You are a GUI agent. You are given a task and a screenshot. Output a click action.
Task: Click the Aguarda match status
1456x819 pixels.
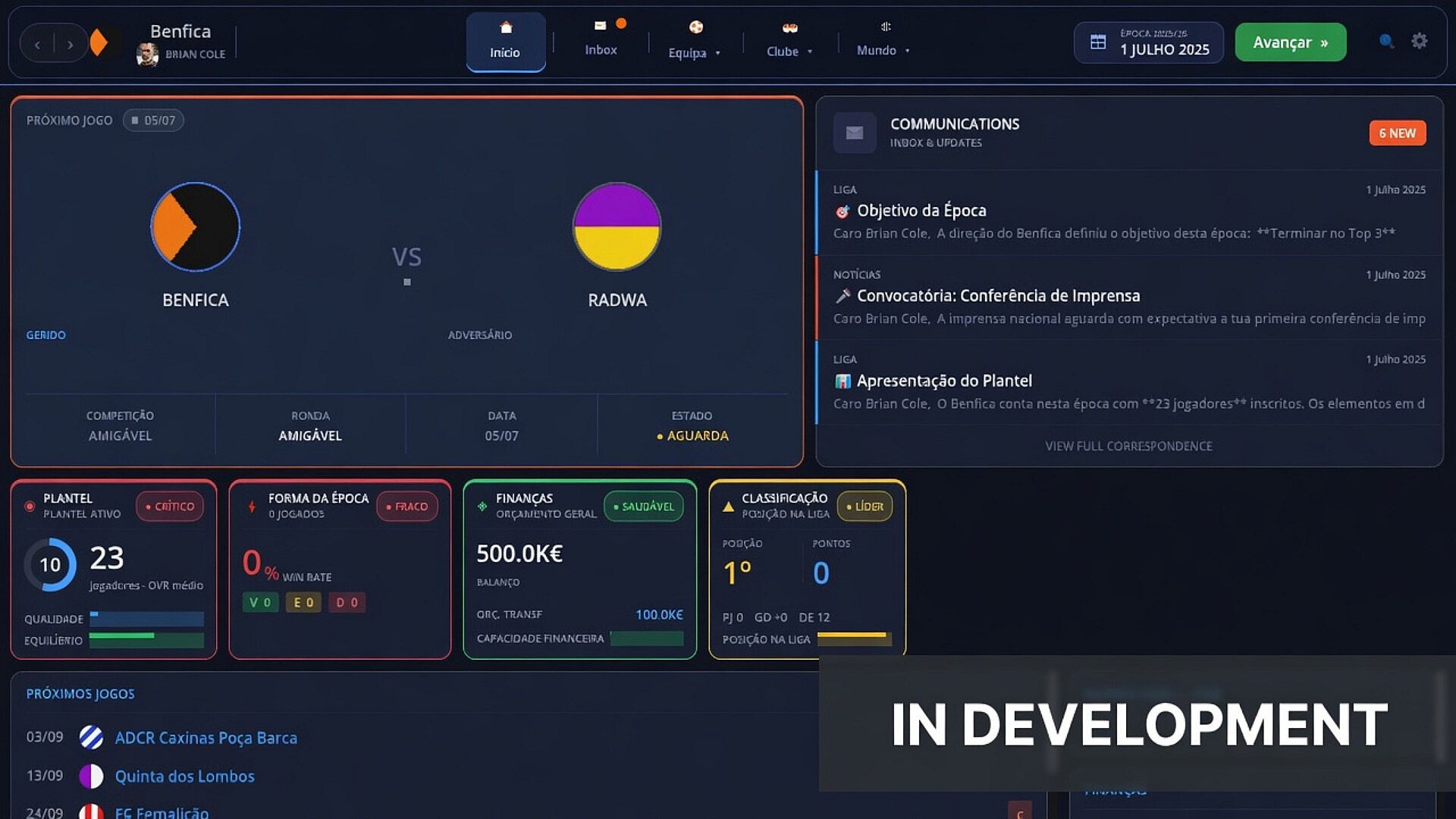(692, 436)
